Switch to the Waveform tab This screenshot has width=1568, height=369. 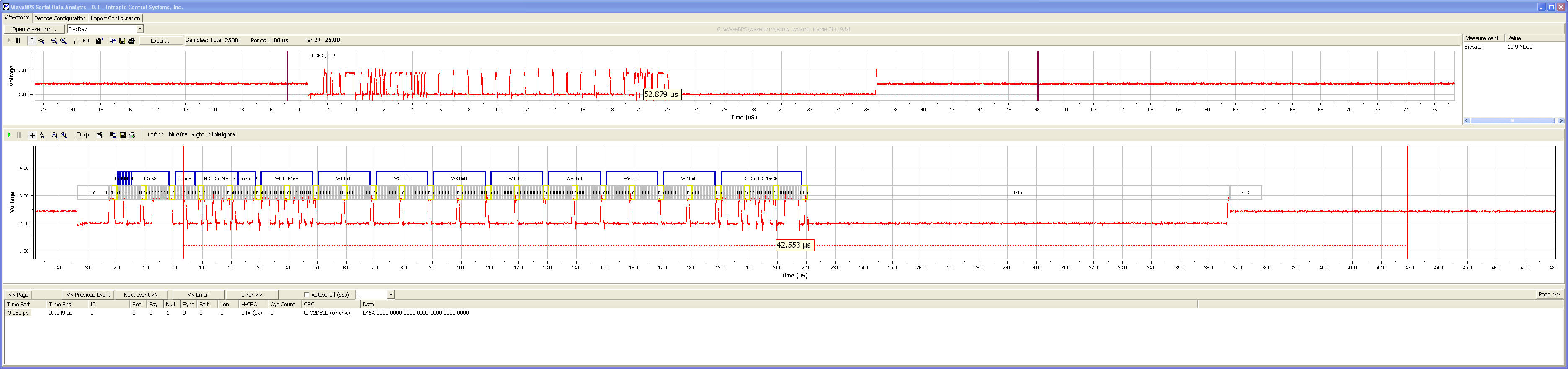pyautogui.click(x=17, y=18)
